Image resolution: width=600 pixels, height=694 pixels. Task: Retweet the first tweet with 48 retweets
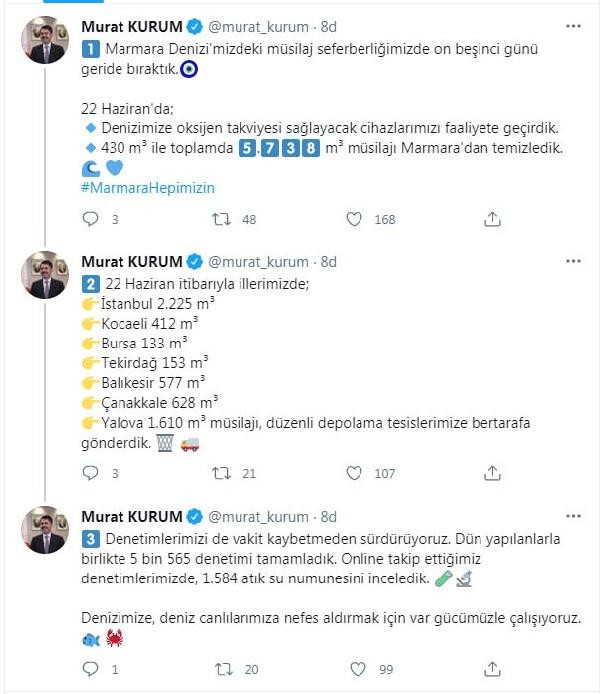(x=224, y=219)
